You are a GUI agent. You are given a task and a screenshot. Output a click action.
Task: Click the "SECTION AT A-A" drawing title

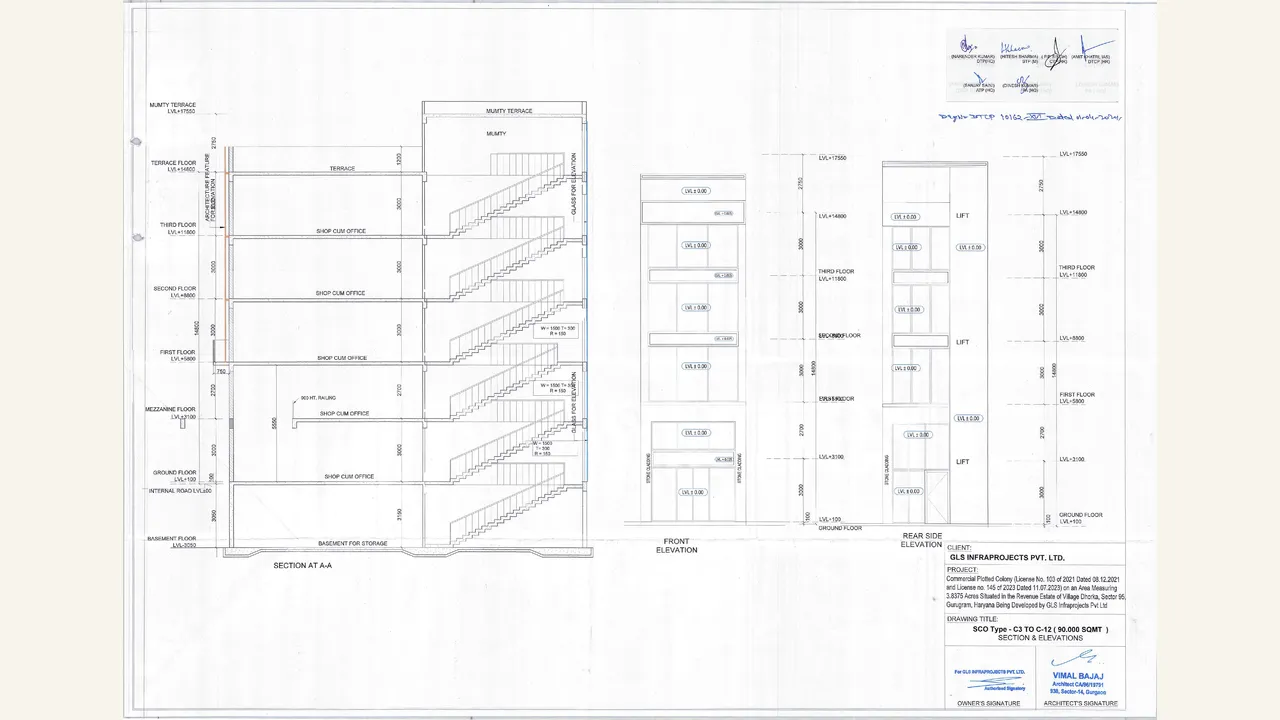(302, 566)
